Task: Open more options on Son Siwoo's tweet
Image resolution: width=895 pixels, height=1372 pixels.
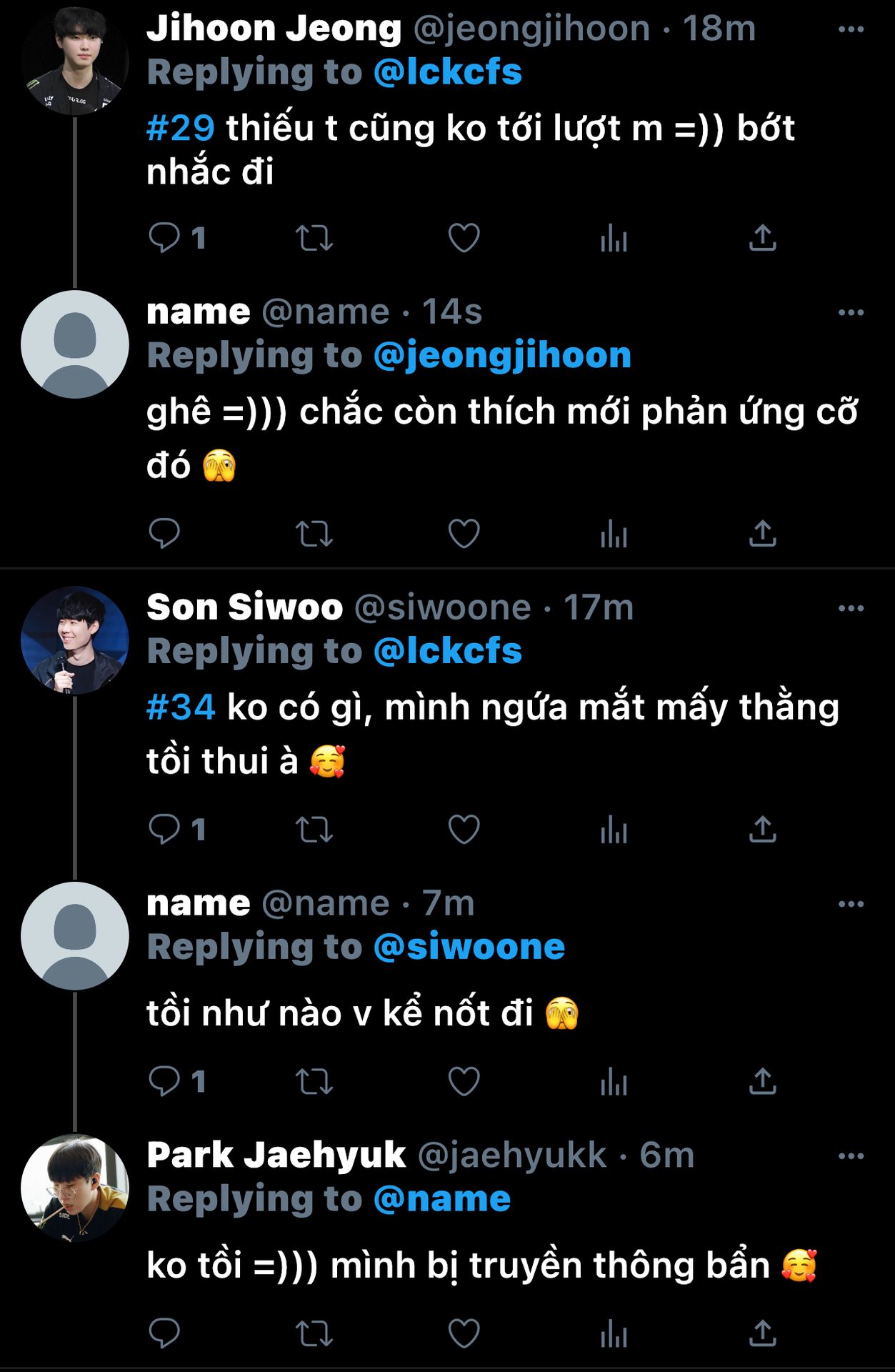Action: 851,608
